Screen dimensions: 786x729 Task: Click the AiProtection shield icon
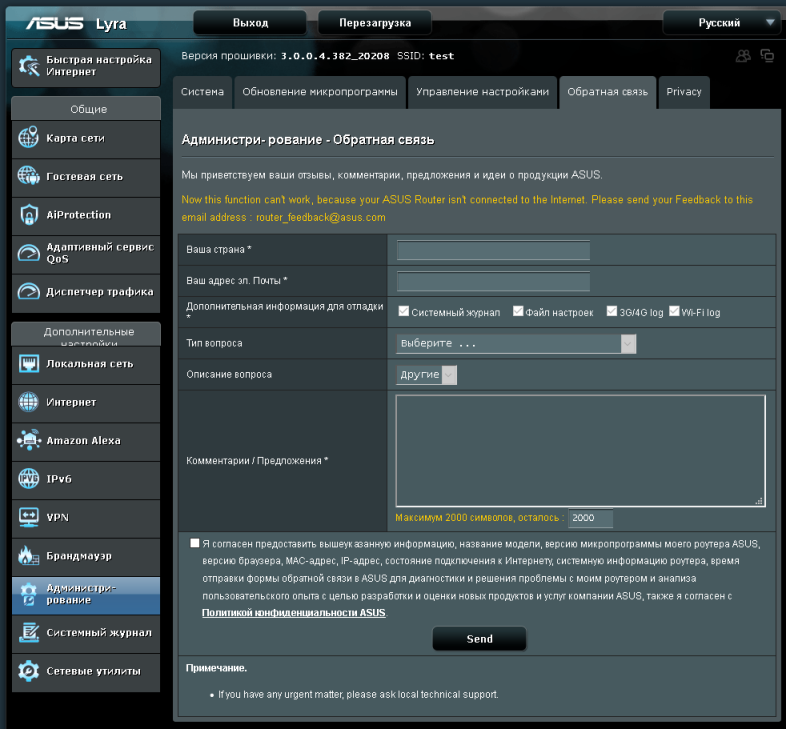click(x=29, y=215)
